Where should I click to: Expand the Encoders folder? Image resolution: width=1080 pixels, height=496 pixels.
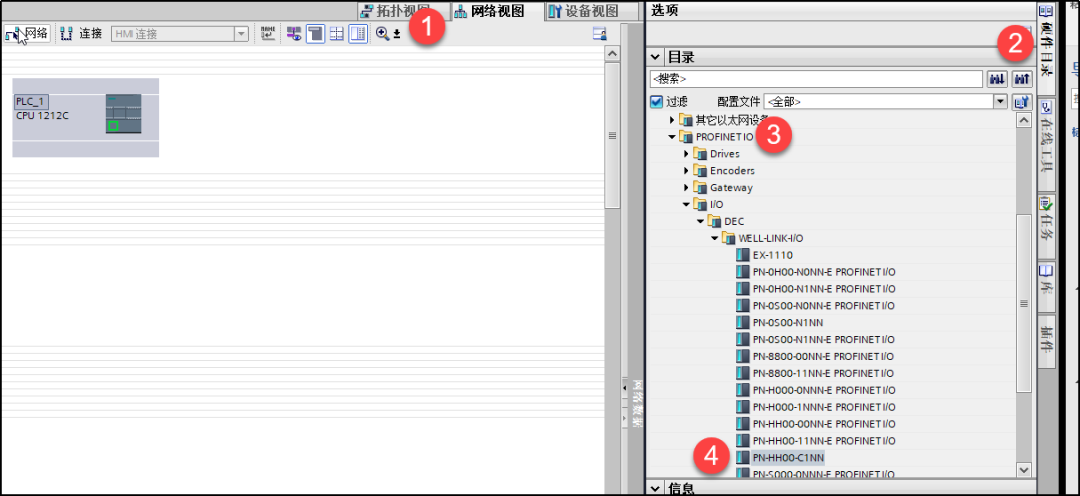pyautogui.click(x=686, y=170)
